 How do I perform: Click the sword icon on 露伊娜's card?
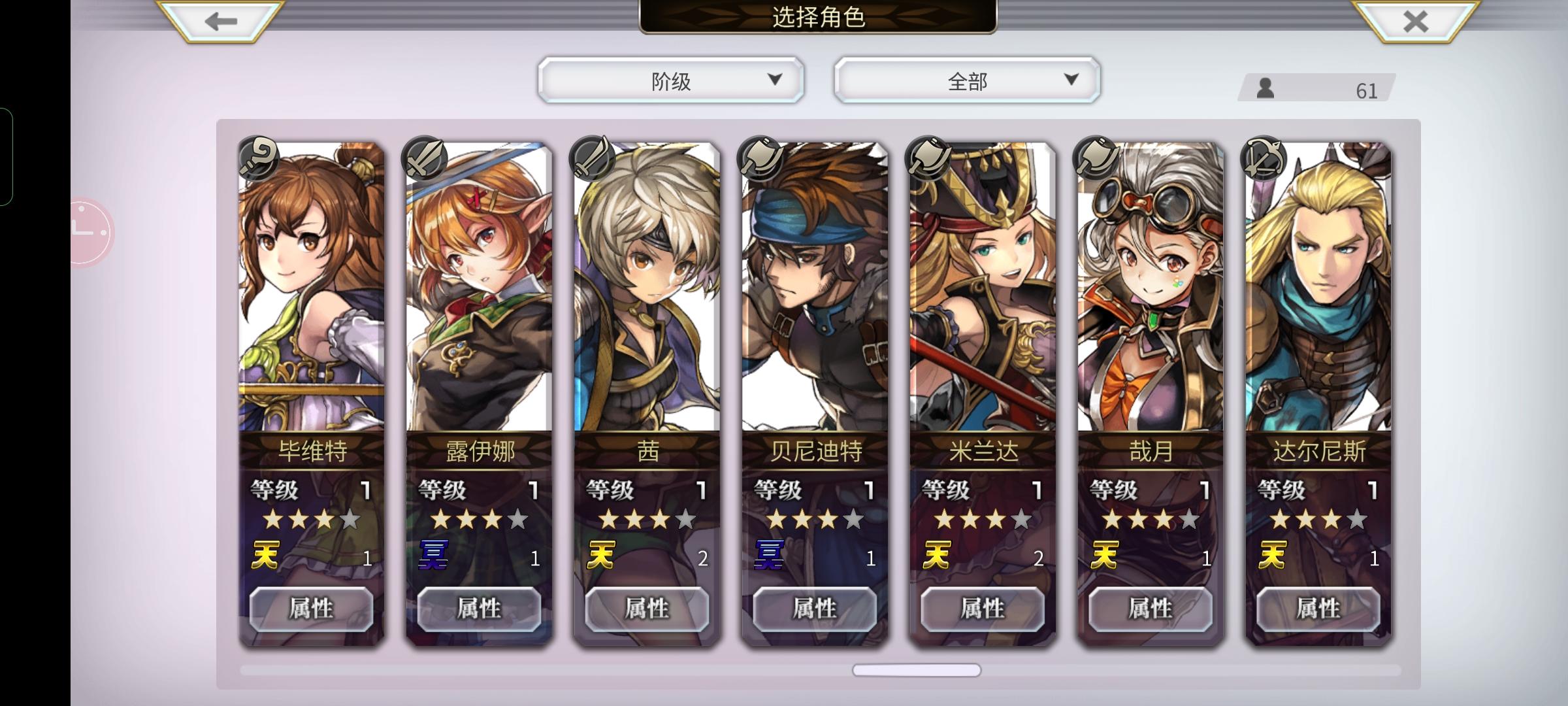[x=425, y=158]
